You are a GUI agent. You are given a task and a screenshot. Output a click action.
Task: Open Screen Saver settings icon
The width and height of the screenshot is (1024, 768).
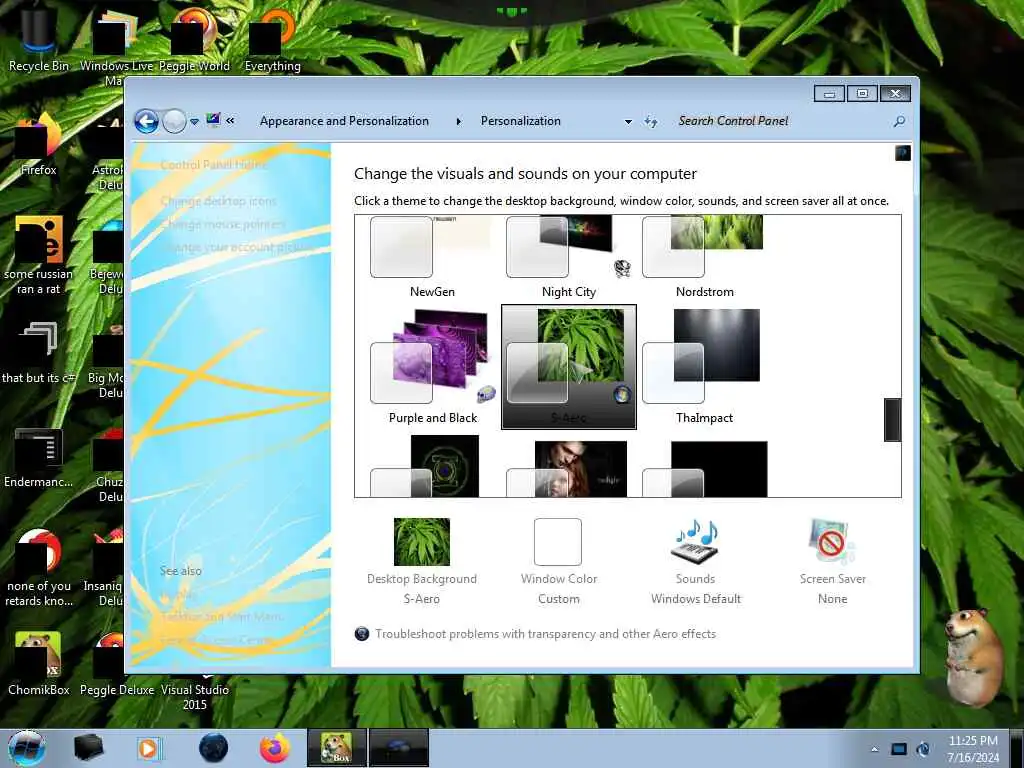tap(831, 542)
